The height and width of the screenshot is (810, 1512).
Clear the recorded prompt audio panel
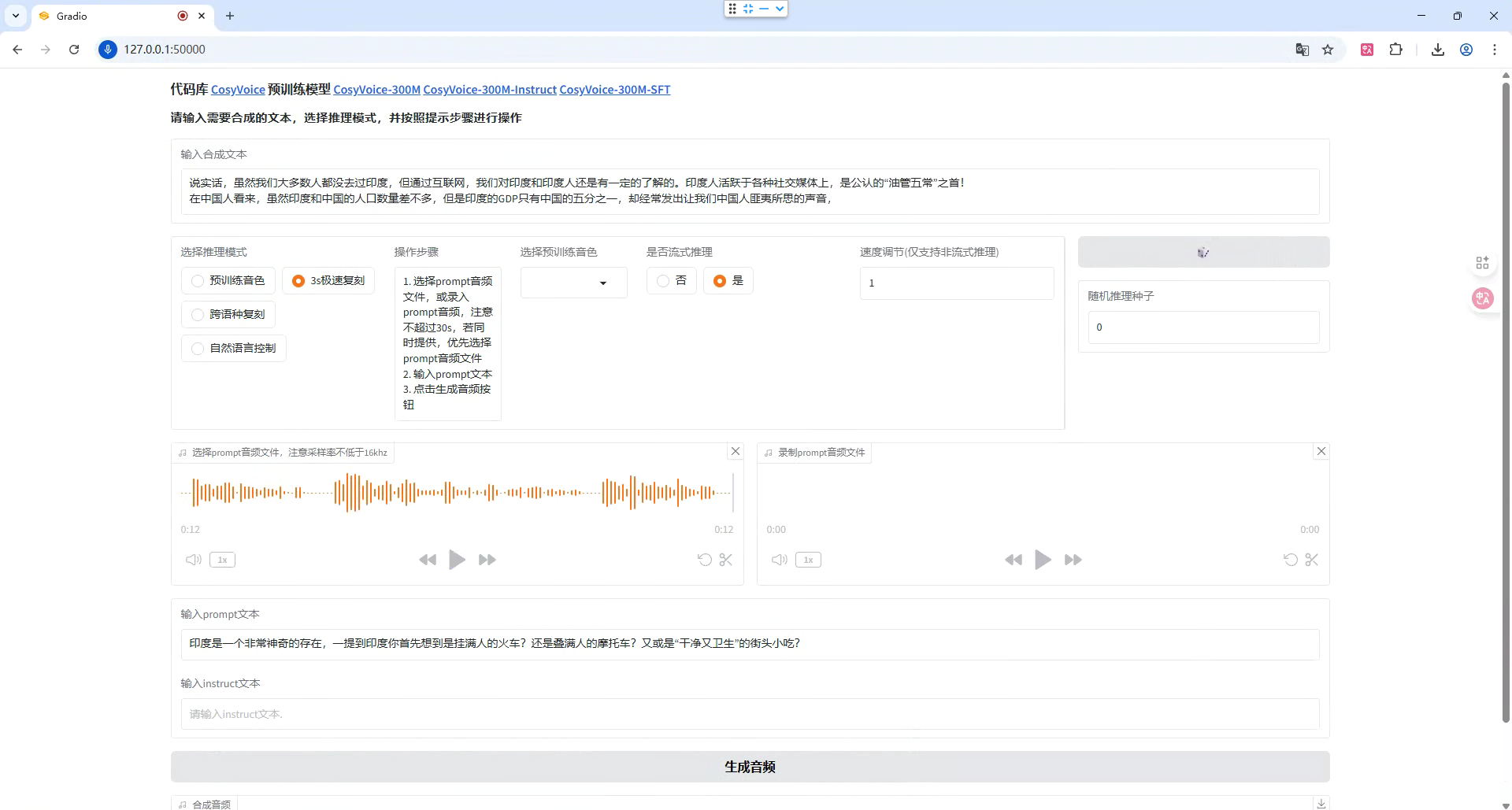1321,451
